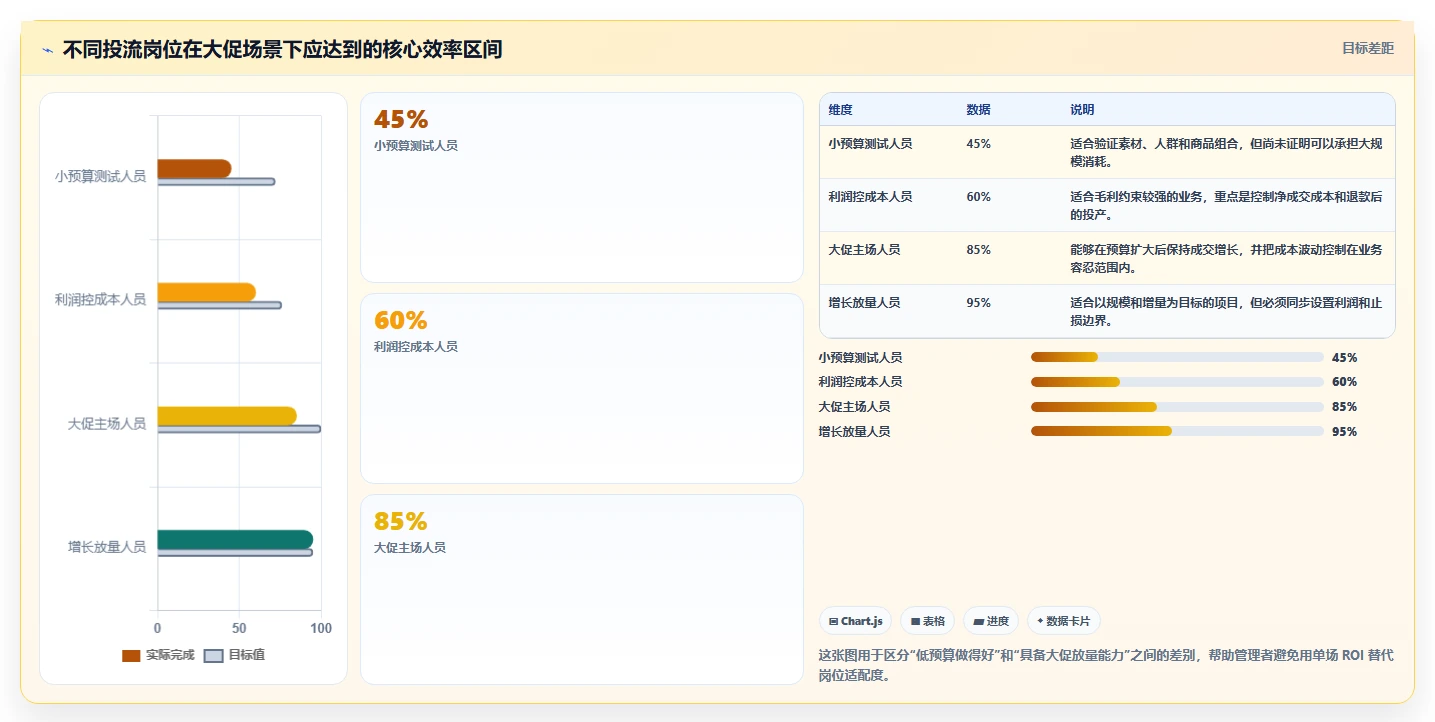The height and width of the screenshot is (722, 1435).
Task: Click the small blue icon before the title
Action: click(x=48, y=50)
